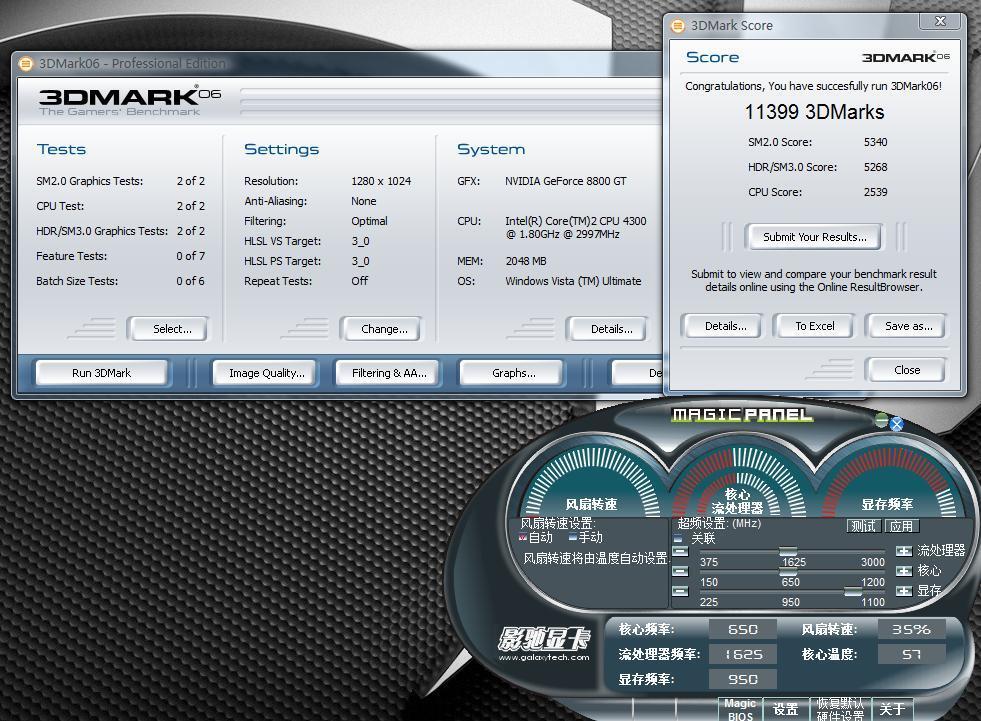Select 手动 fan speed mode
Screen dimensions: 981x721
[x=572, y=537]
